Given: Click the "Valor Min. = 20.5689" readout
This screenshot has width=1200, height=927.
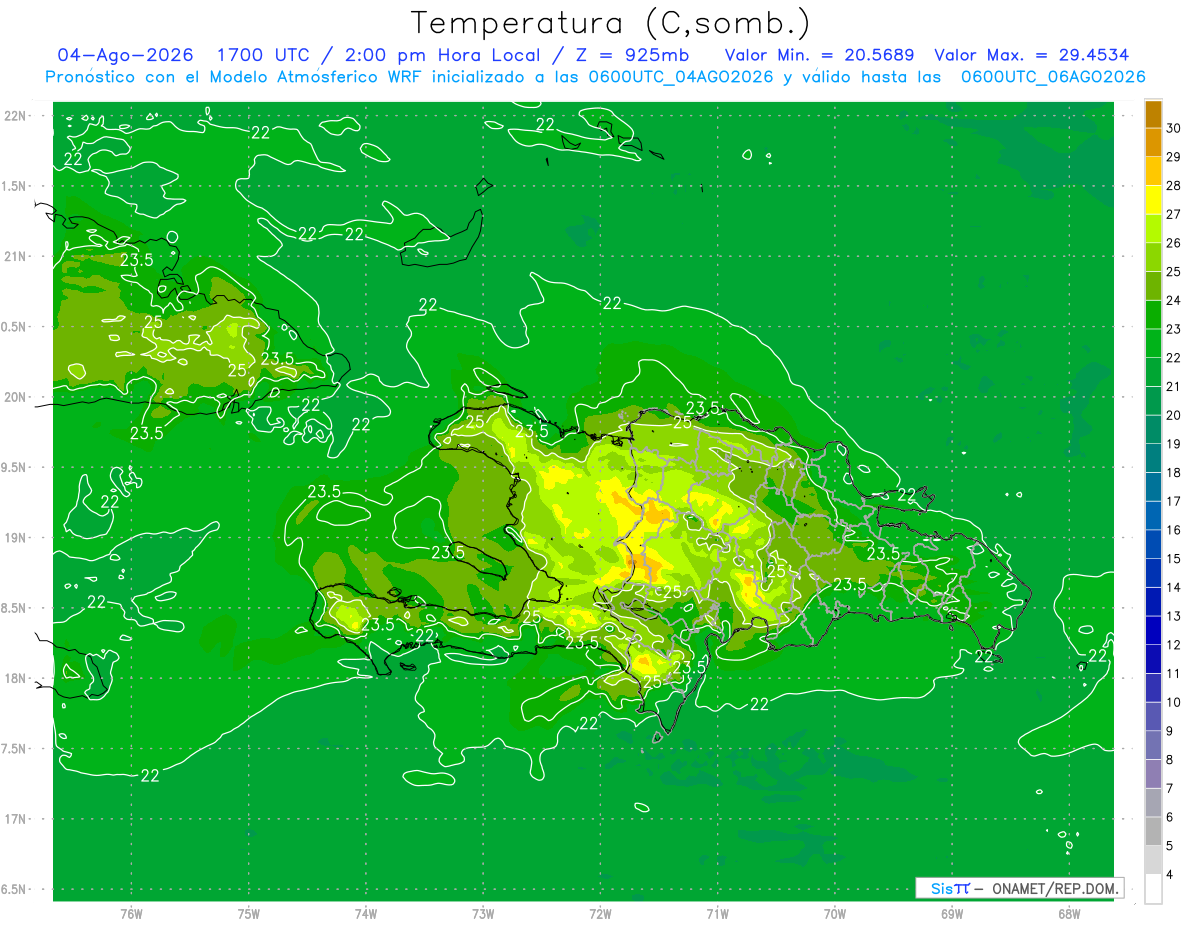Looking at the screenshot, I should (x=818, y=55).
